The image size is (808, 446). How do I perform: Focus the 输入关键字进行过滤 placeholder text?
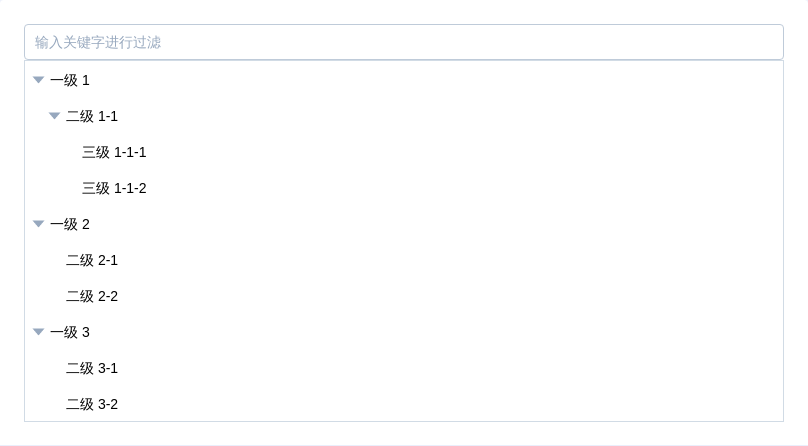click(x=98, y=42)
